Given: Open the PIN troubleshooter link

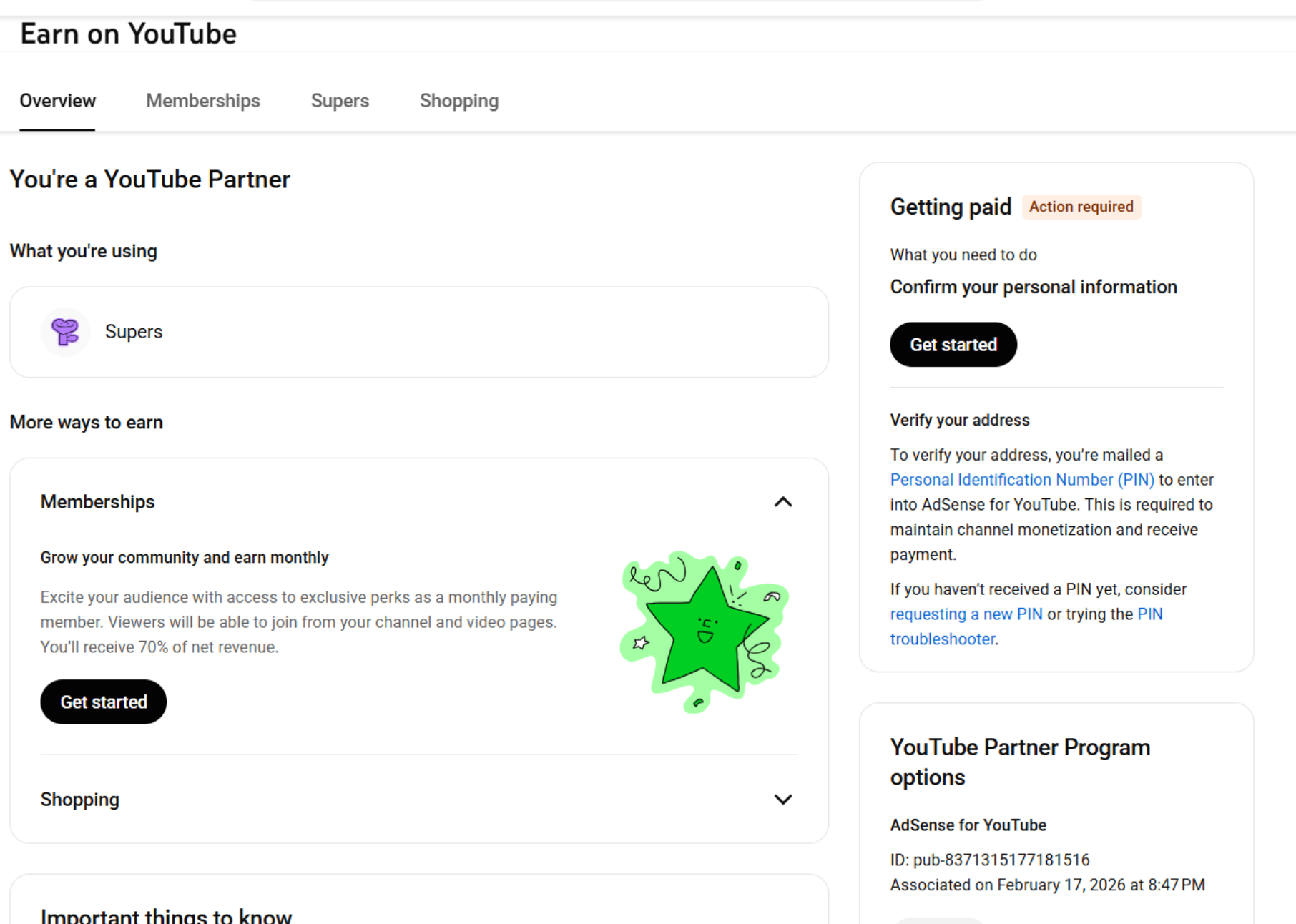Looking at the screenshot, I should [x=943, y=639].
